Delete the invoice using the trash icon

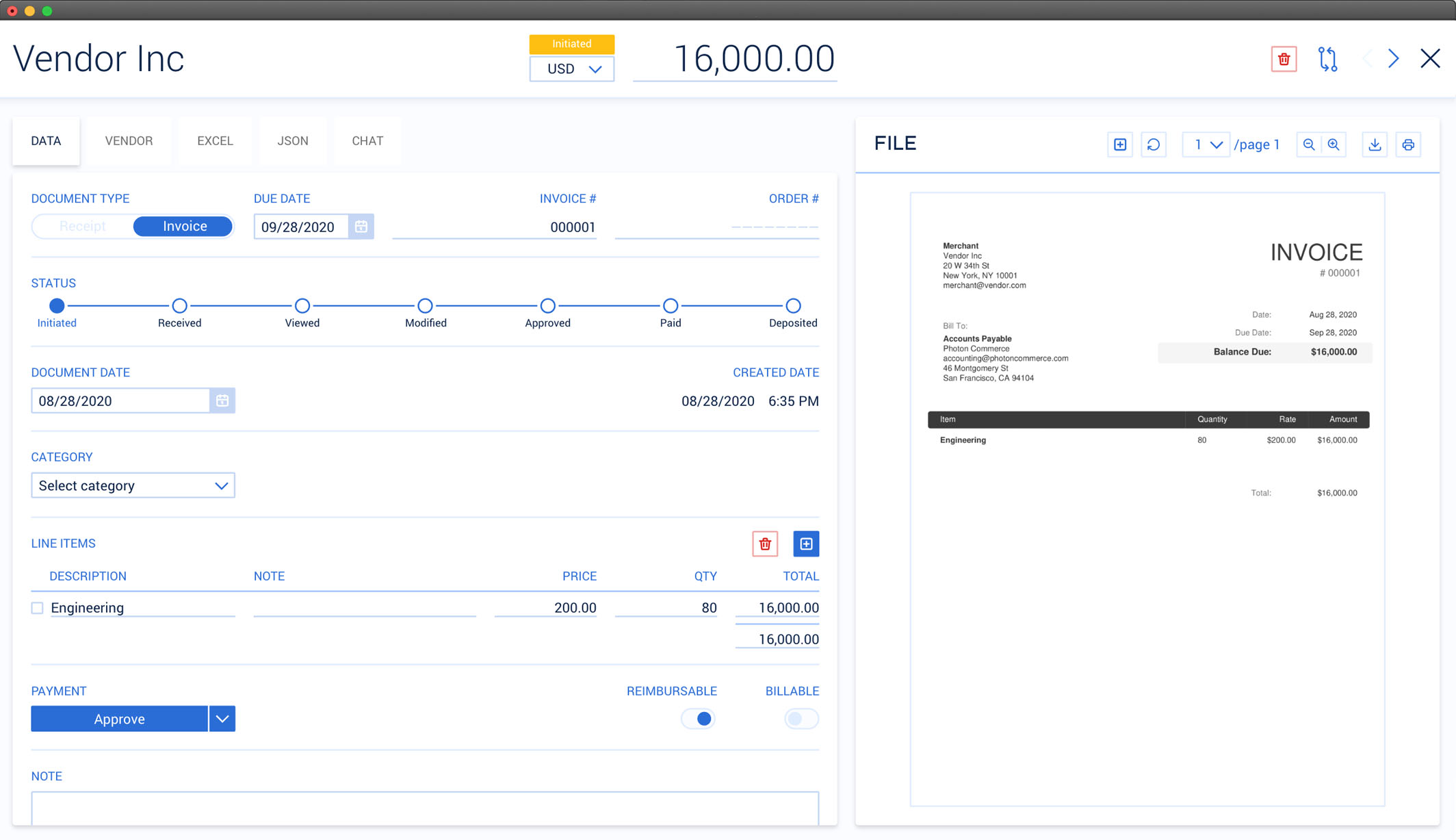[x=1283, y=60]
